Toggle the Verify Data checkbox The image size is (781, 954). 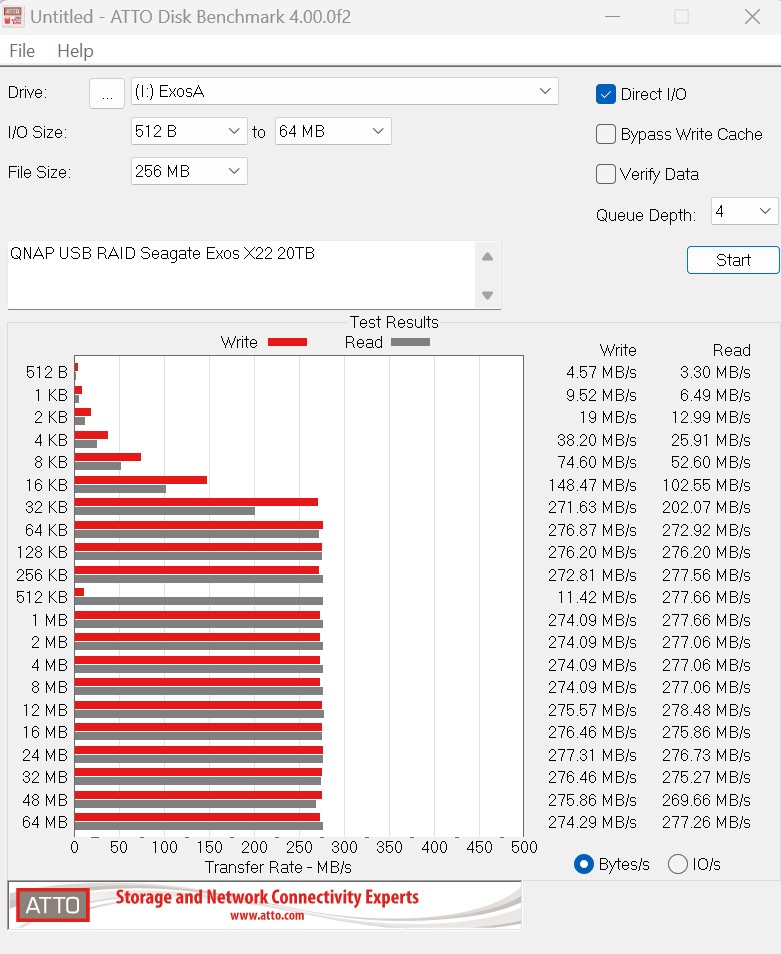[x=606, y=174]
